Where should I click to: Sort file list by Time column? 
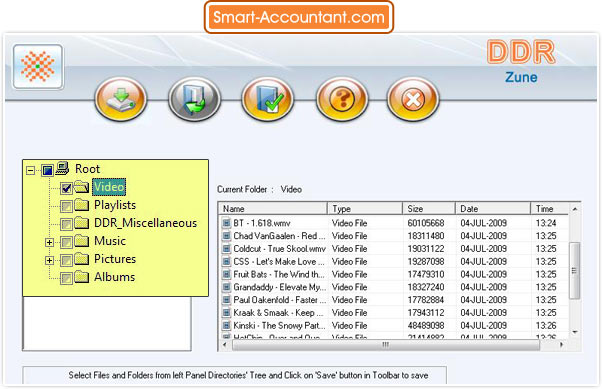click(x=549, y=209)
